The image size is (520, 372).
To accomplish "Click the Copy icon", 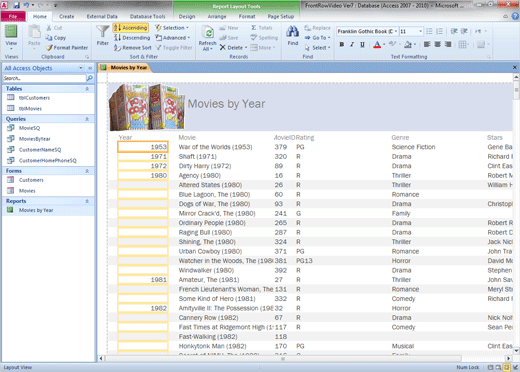I will click(49, 38).
